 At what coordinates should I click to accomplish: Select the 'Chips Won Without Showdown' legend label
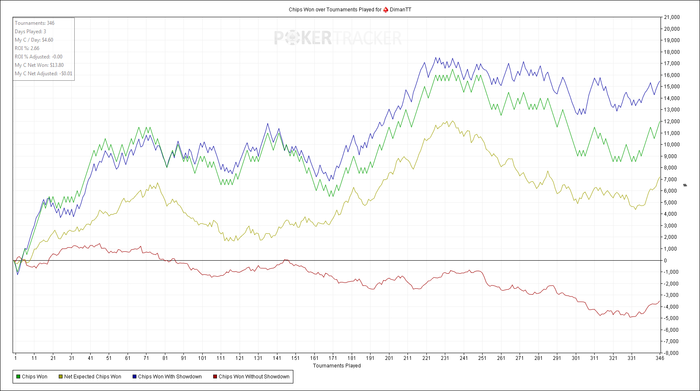(254, 377)
